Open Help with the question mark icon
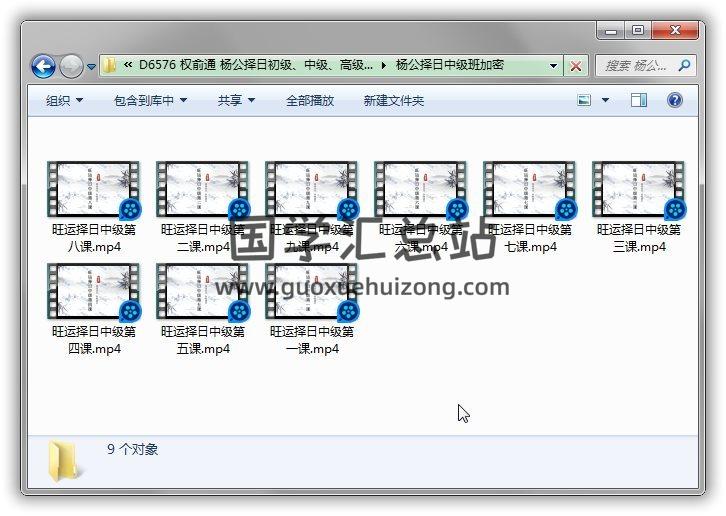The width and height of the screenshot is (726, 516). (x=675, y=100)
